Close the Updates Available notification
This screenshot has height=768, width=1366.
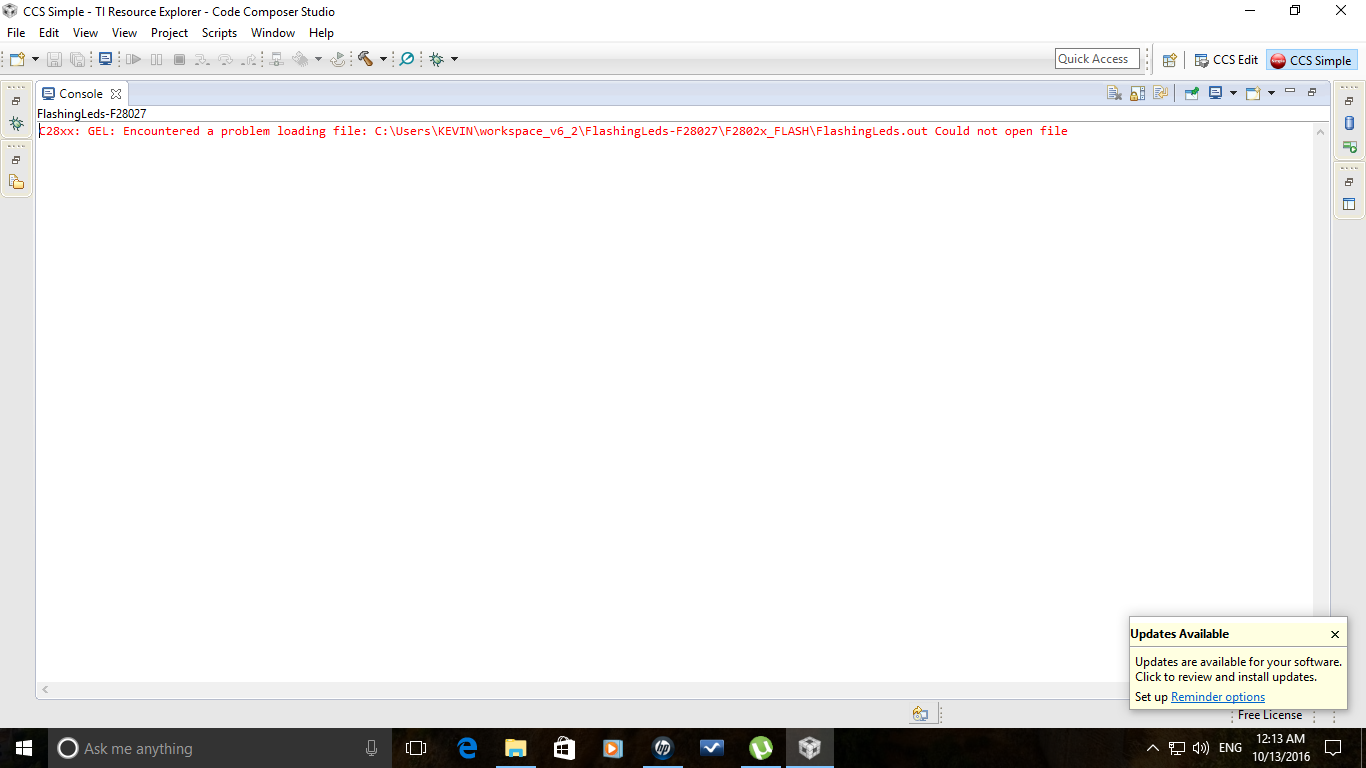tap(1335, 634)
